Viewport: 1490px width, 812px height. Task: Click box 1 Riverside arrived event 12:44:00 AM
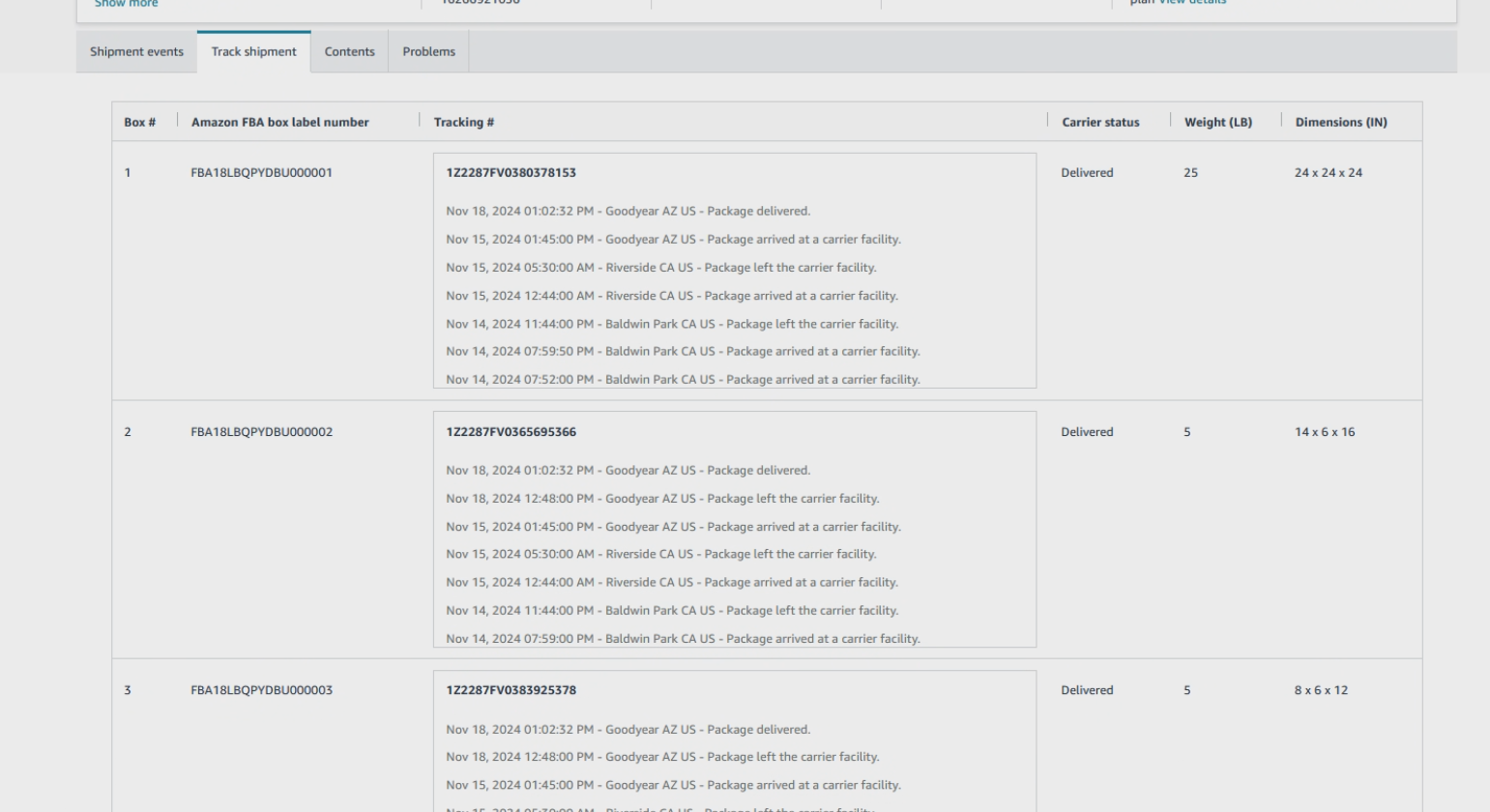[672, 296]
